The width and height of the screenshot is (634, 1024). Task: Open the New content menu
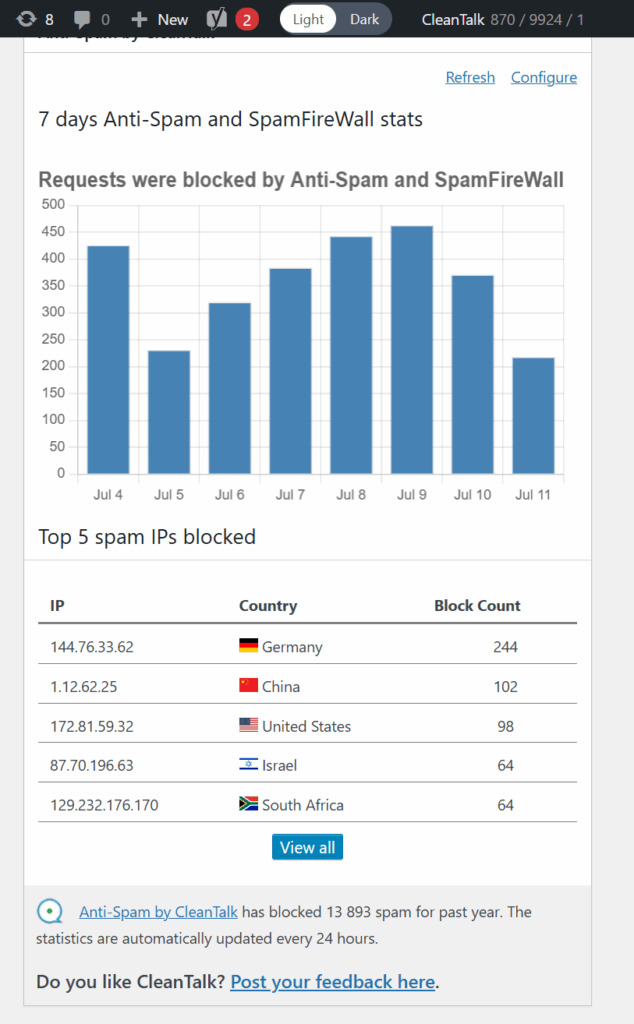pyautogui.click(x=172, y=19)
